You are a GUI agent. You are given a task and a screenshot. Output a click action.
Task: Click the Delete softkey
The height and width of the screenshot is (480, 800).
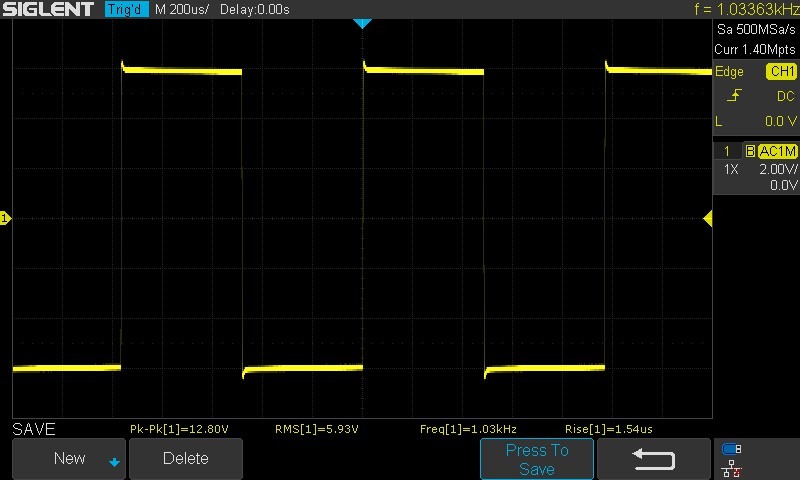186,459
